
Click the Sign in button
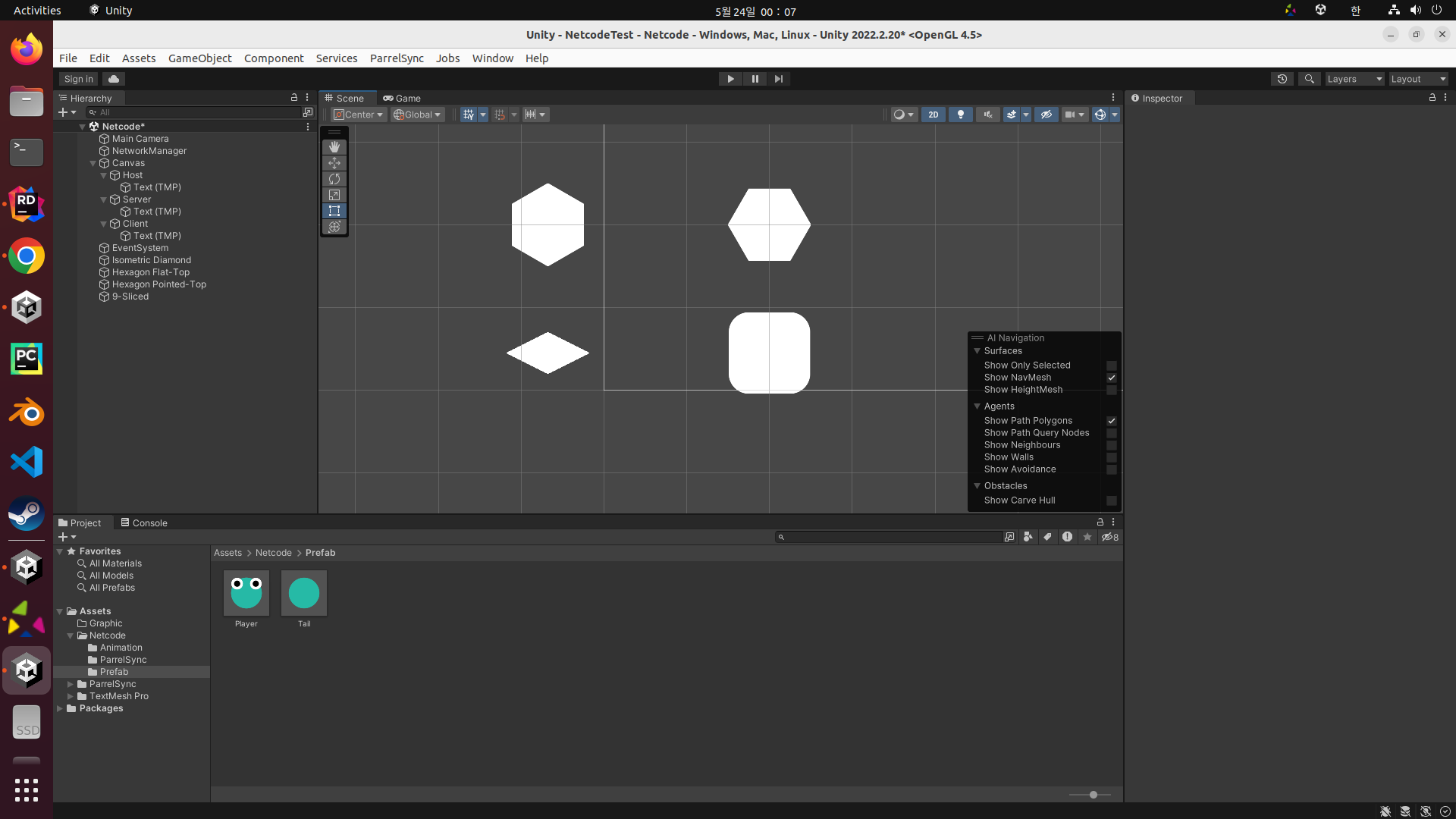tap(78, 79)
